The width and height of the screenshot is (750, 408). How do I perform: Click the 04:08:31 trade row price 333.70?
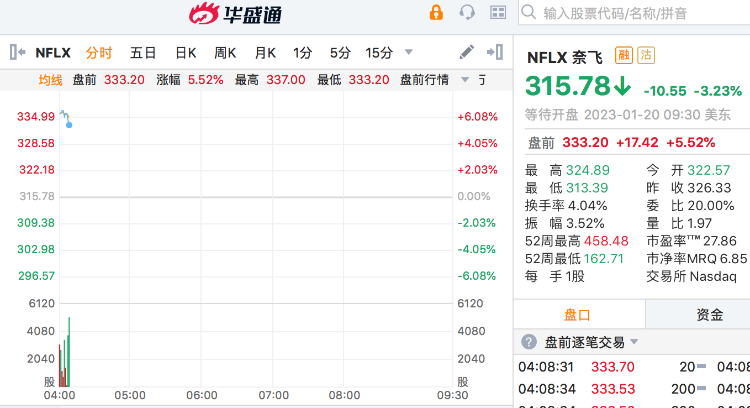[613, 367]
